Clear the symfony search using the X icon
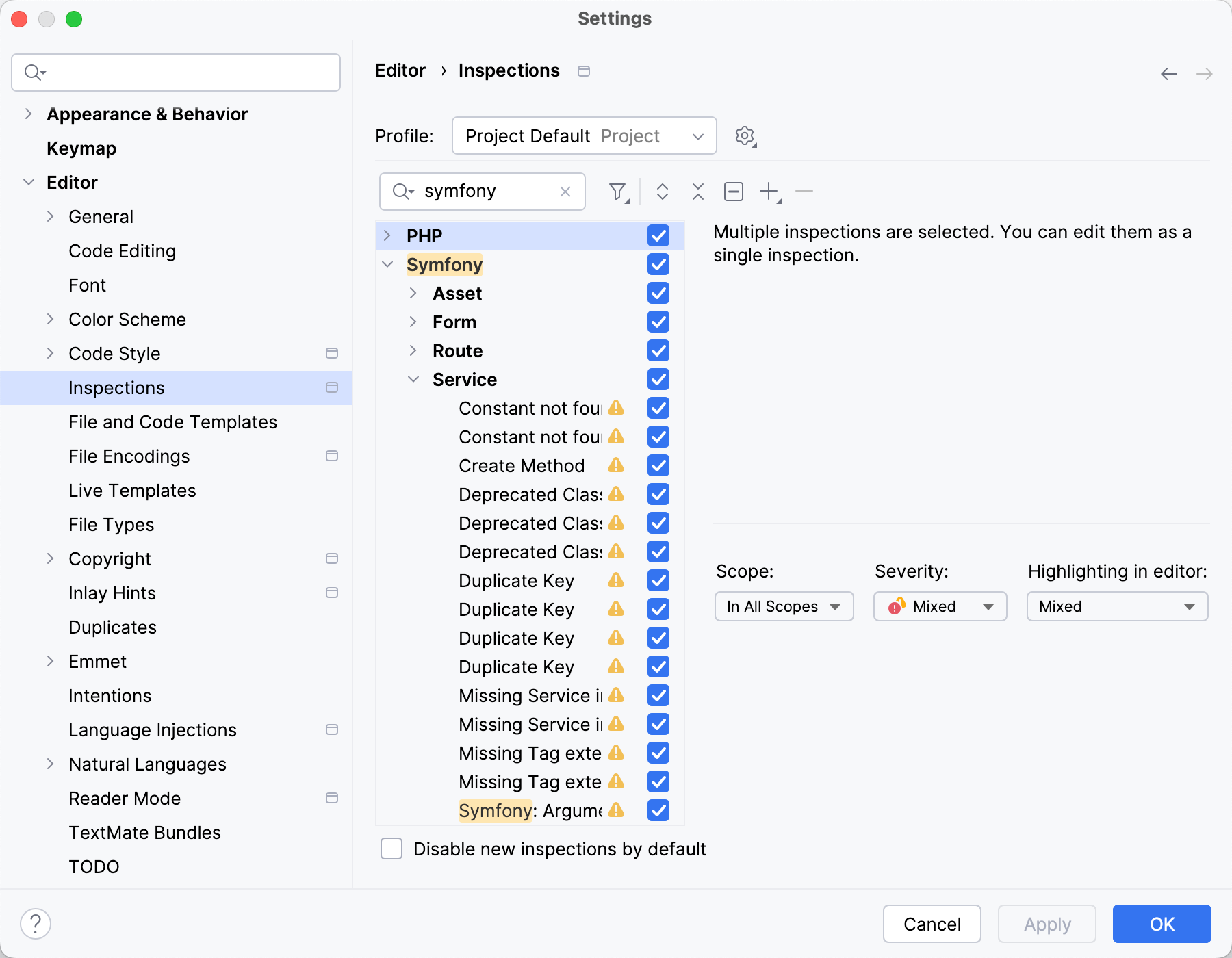The image size is (1232, 958). tap(565, 192)
